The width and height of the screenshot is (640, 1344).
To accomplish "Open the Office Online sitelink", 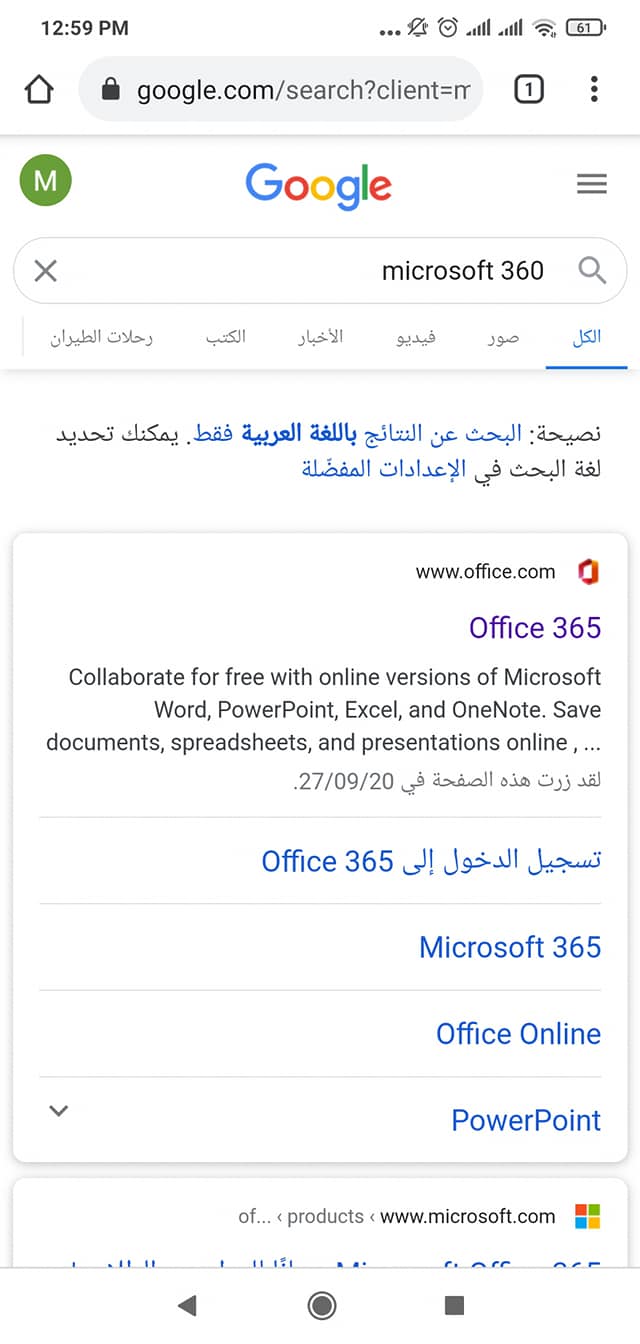I will (518, 1034).
